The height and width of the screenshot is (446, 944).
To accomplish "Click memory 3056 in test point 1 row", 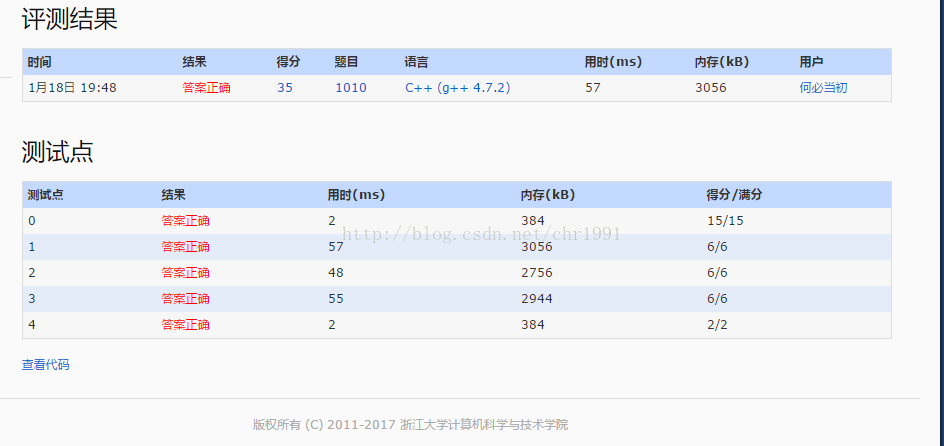I will coord(537,247).
